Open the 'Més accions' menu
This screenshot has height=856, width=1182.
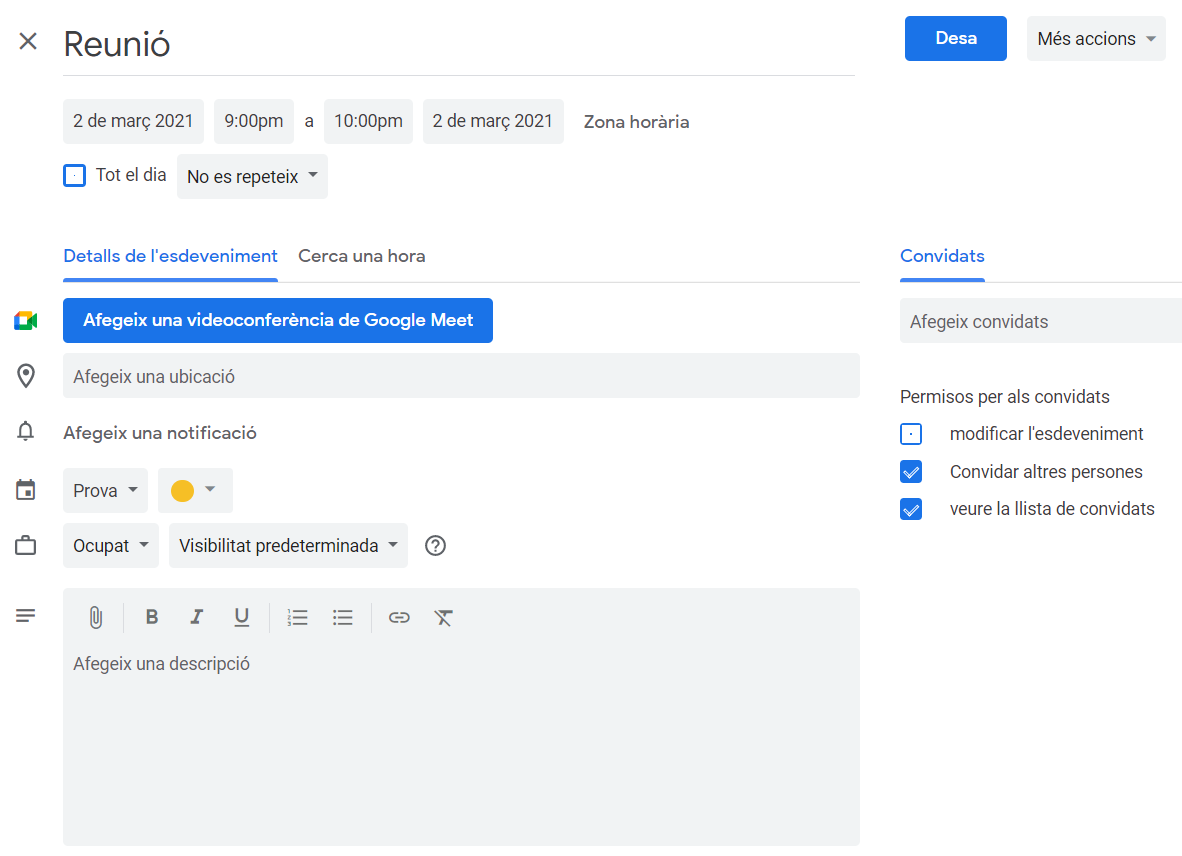click(1096, 39)
